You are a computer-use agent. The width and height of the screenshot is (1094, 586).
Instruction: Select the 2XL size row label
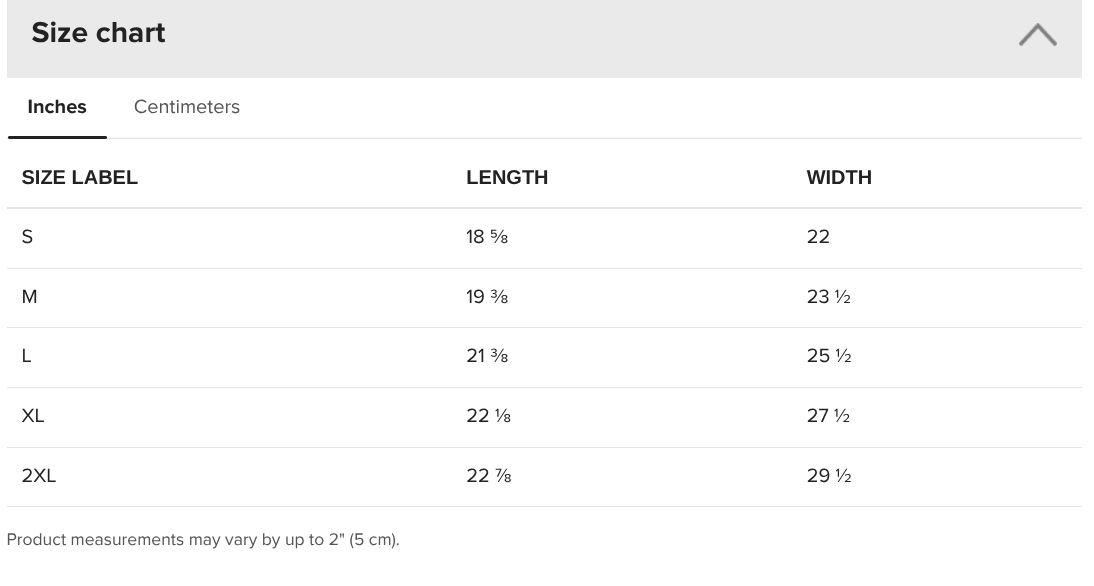point(38,476)
